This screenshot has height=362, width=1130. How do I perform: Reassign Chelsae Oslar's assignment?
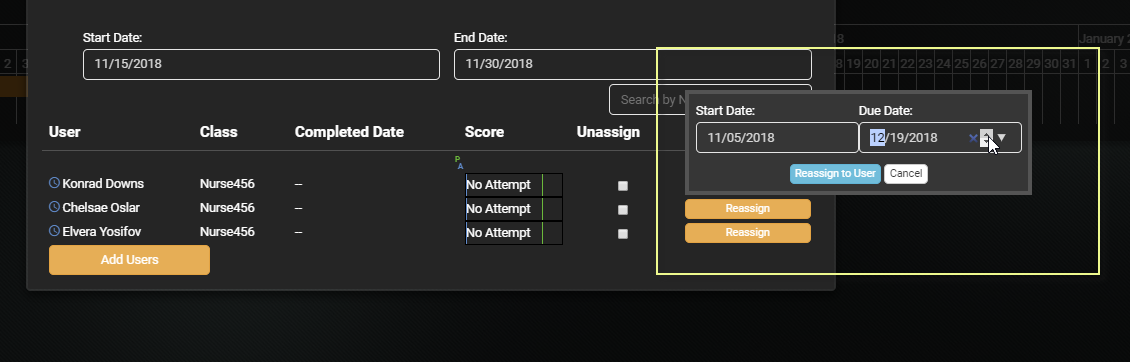747,208
